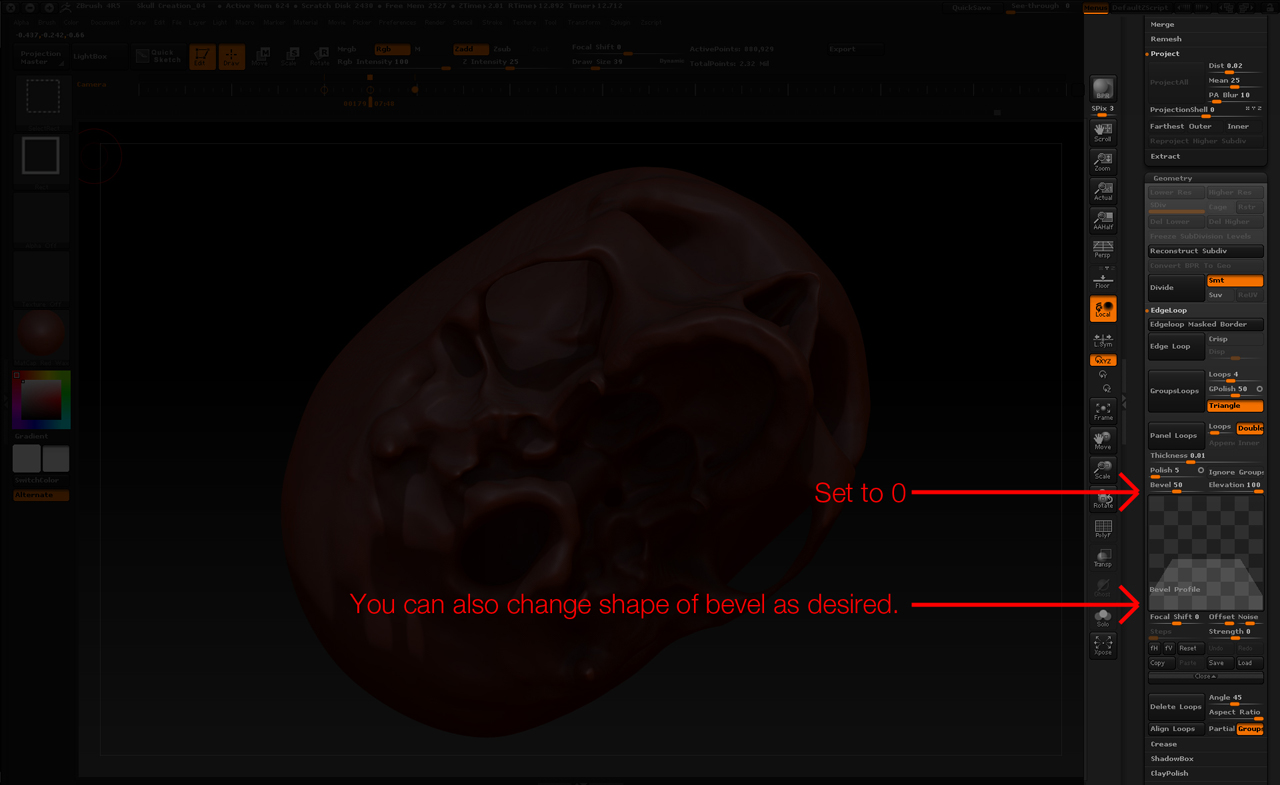
Task: Toggle Partial option for Delete Loops
Action: coord(1221,729)
